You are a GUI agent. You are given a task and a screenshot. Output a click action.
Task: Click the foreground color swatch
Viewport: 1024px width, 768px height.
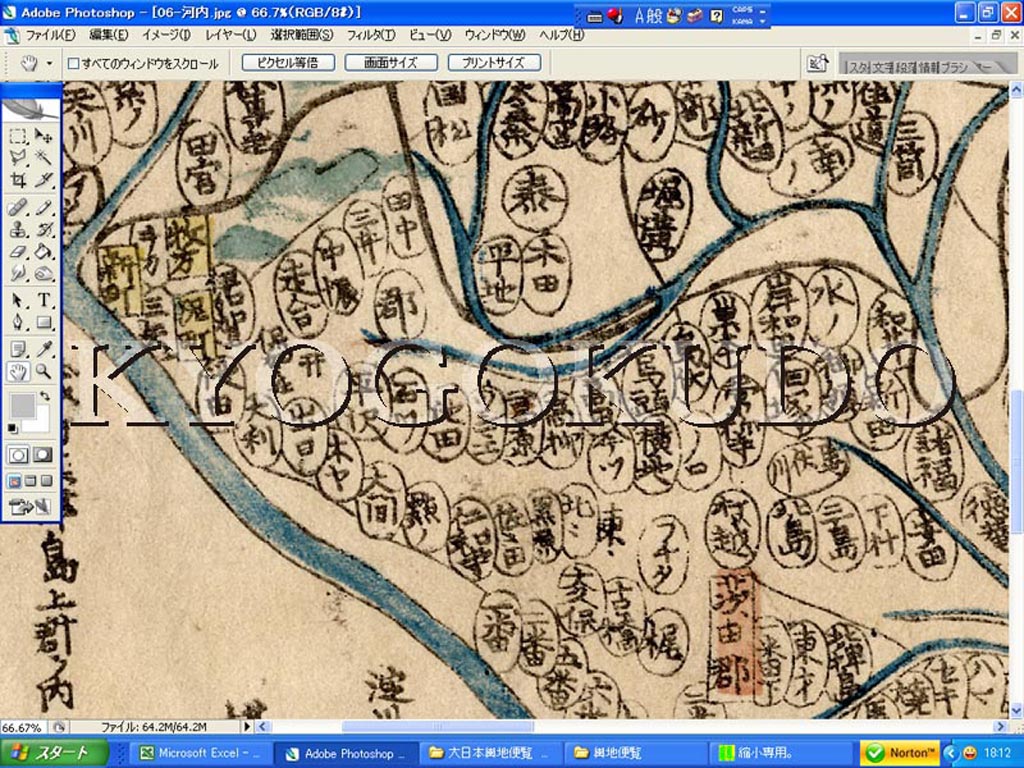(22, 406)
